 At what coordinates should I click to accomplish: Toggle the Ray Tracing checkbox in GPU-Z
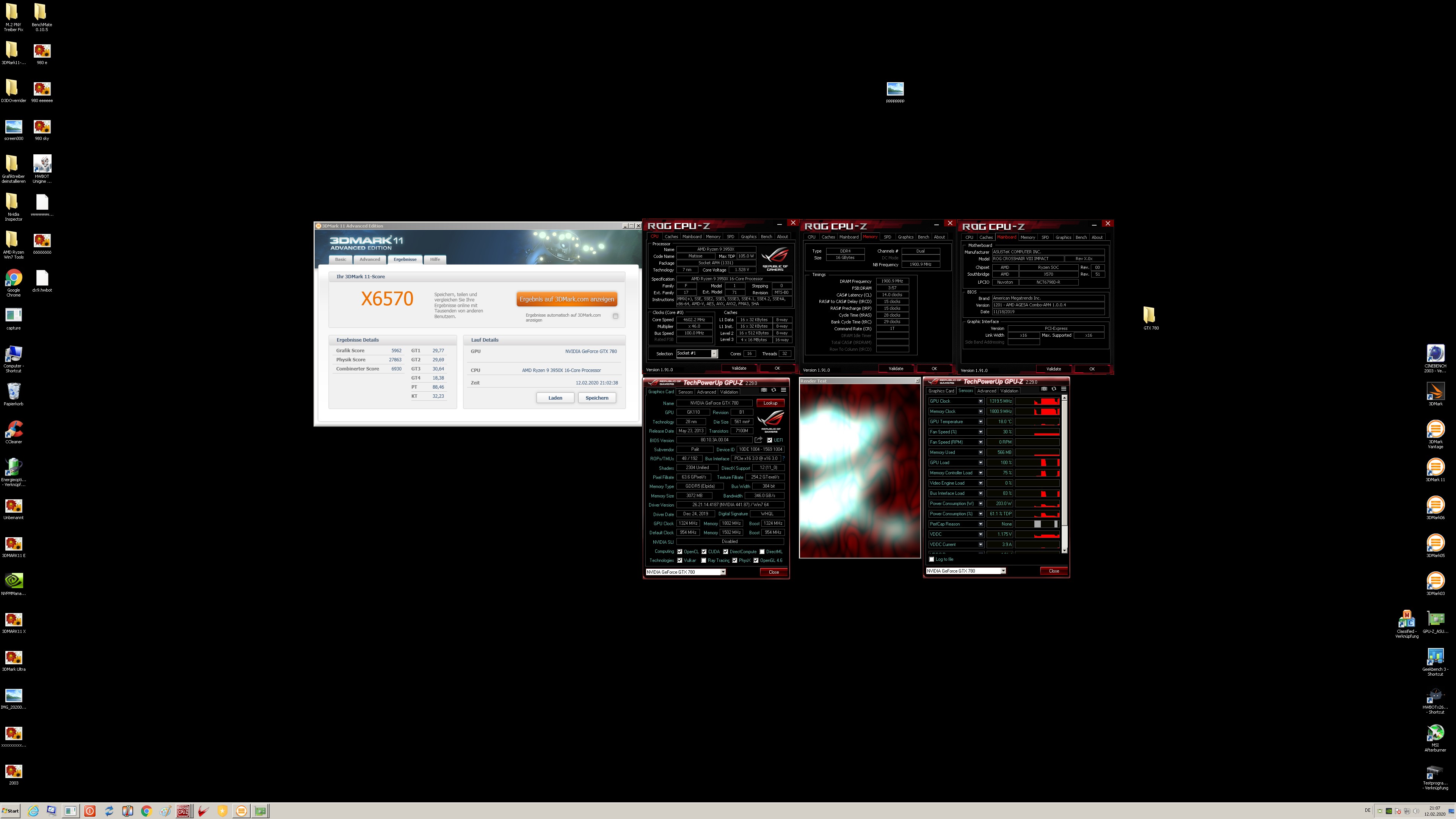[x=703, y=561]
